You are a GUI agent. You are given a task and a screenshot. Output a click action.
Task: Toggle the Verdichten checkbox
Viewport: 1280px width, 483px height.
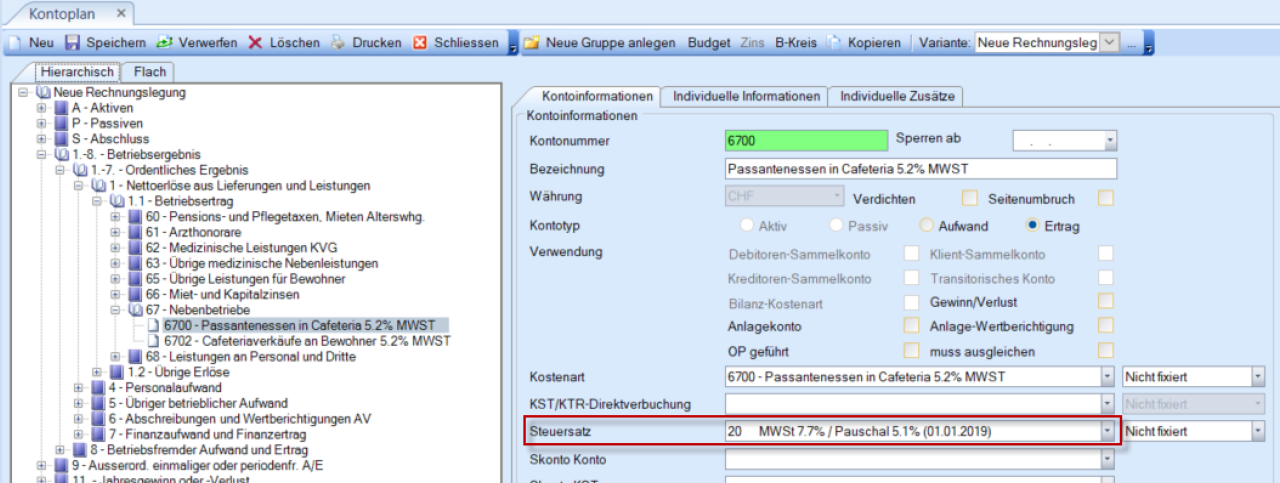[x=969, y=198]
